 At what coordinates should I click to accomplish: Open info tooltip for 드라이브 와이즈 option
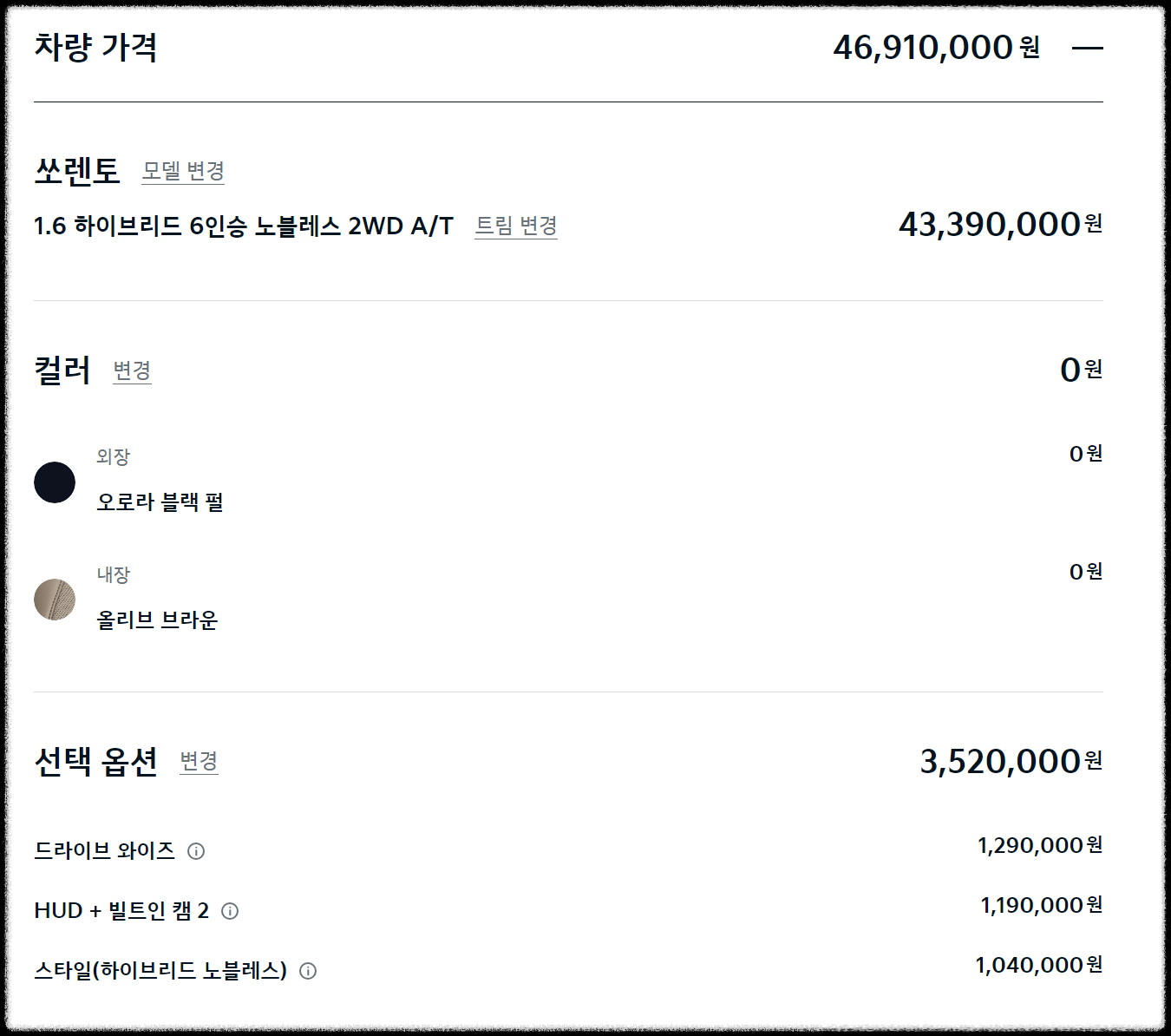198,851
